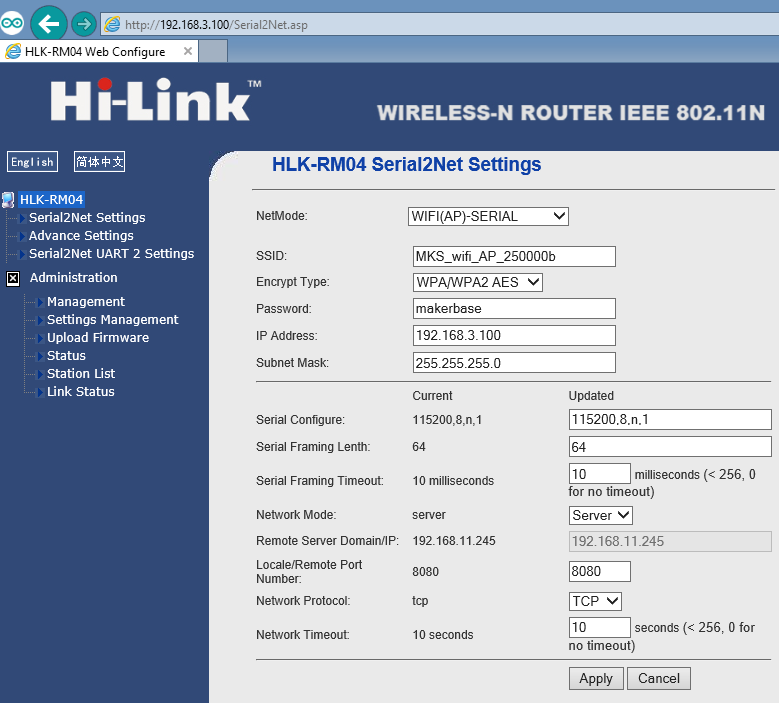779x703 pixels.
Task: Open Management page in sidebar
Action: 85,302
